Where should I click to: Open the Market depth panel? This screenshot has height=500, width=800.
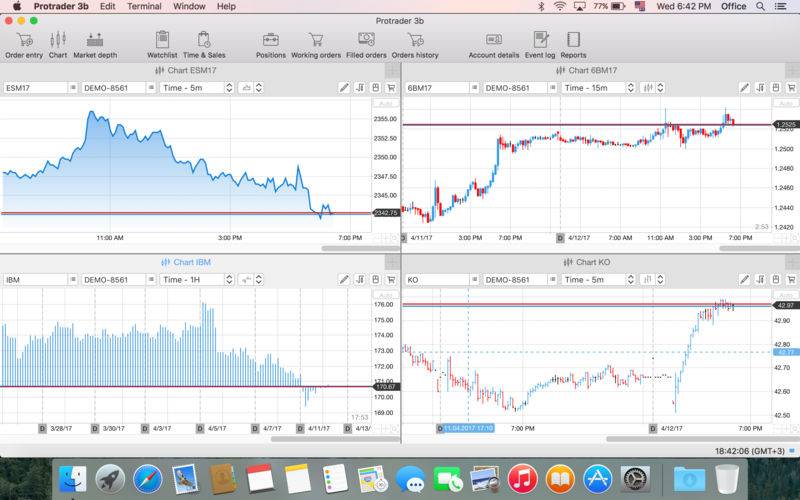(x=95, y=45)
